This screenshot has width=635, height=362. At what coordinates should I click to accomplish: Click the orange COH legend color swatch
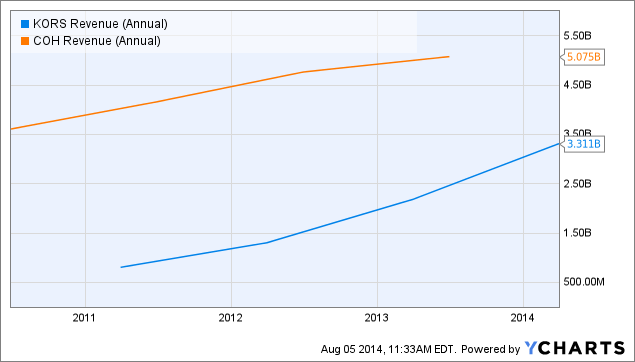click(25, 41)
